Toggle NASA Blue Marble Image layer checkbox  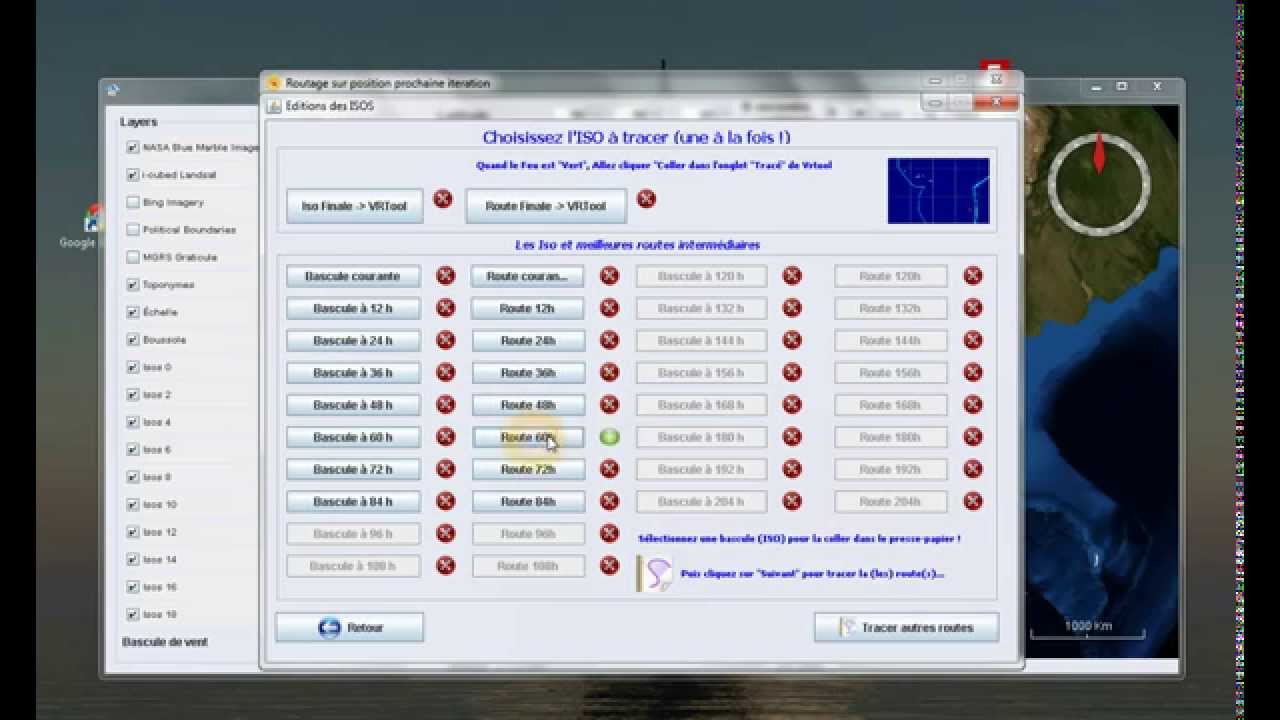(x=133, y=147)
